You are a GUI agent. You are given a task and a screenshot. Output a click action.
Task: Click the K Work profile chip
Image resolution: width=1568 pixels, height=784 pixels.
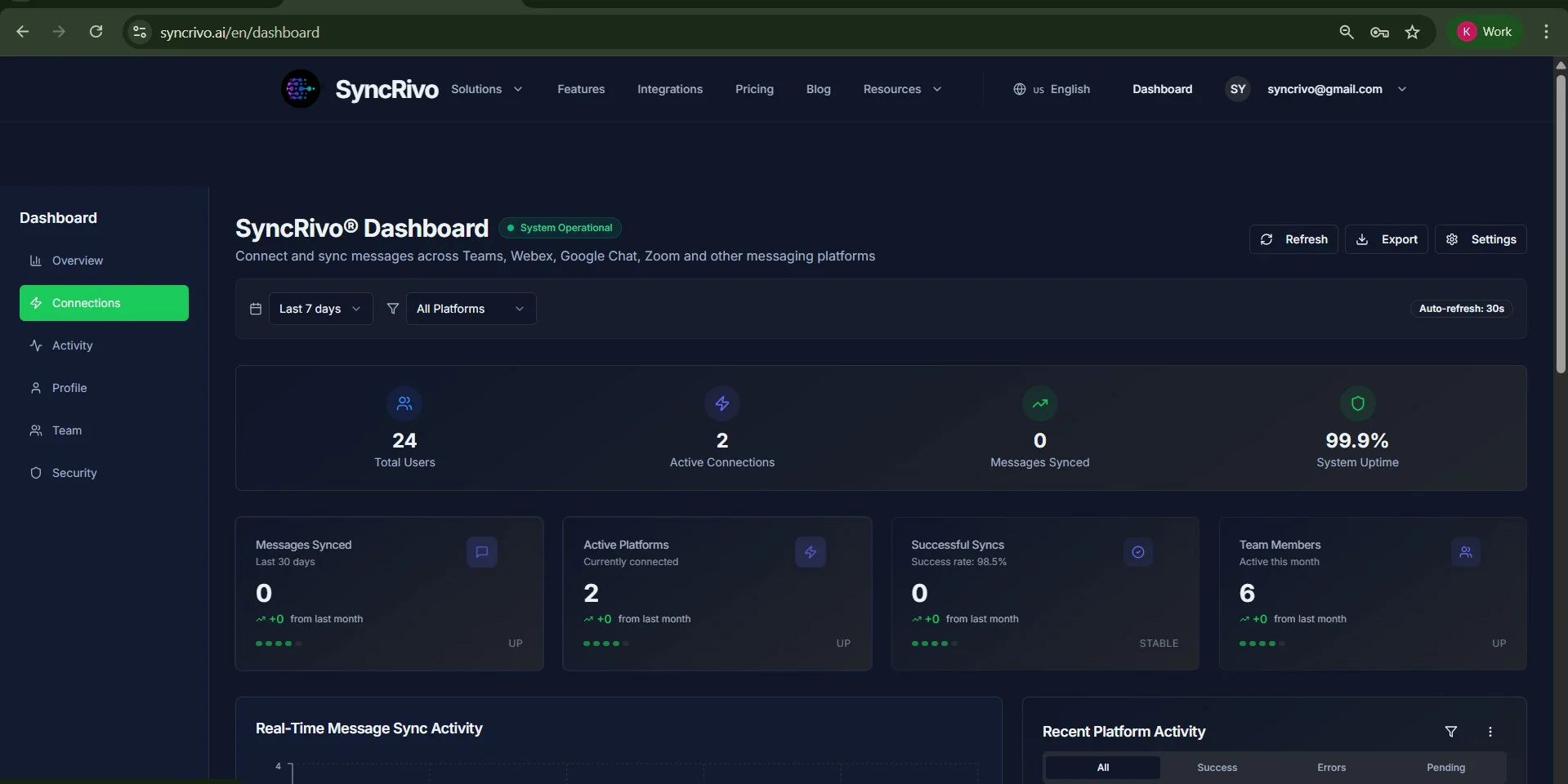tap(1485, 32)
